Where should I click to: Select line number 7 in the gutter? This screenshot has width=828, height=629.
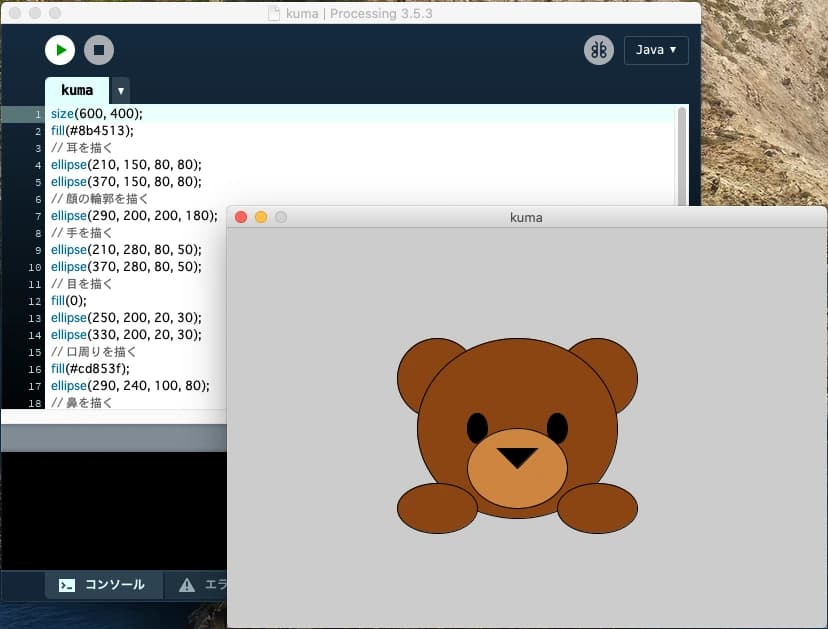pyautogui.click(x=37, y=216)
